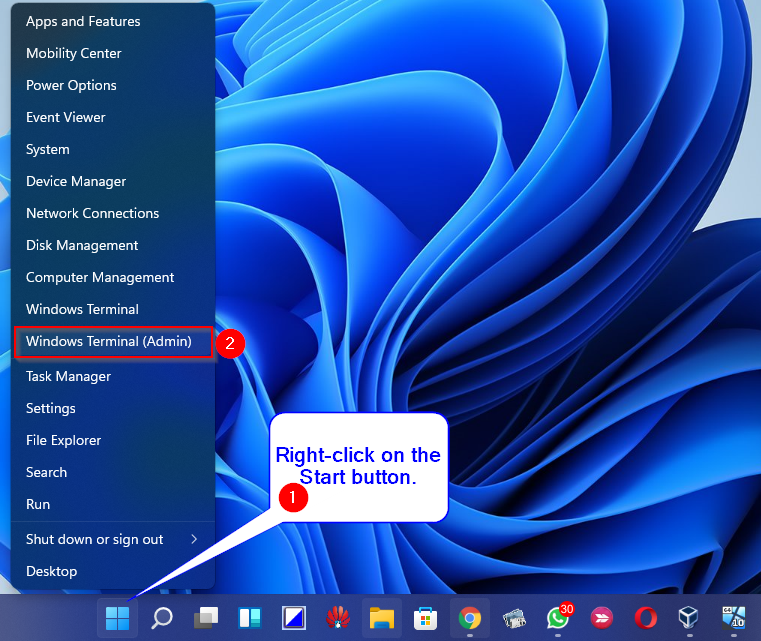Open Apps and Features
The width and height of the screenshot is (761, 641).
pyautogui.click(x=113, y=21)
